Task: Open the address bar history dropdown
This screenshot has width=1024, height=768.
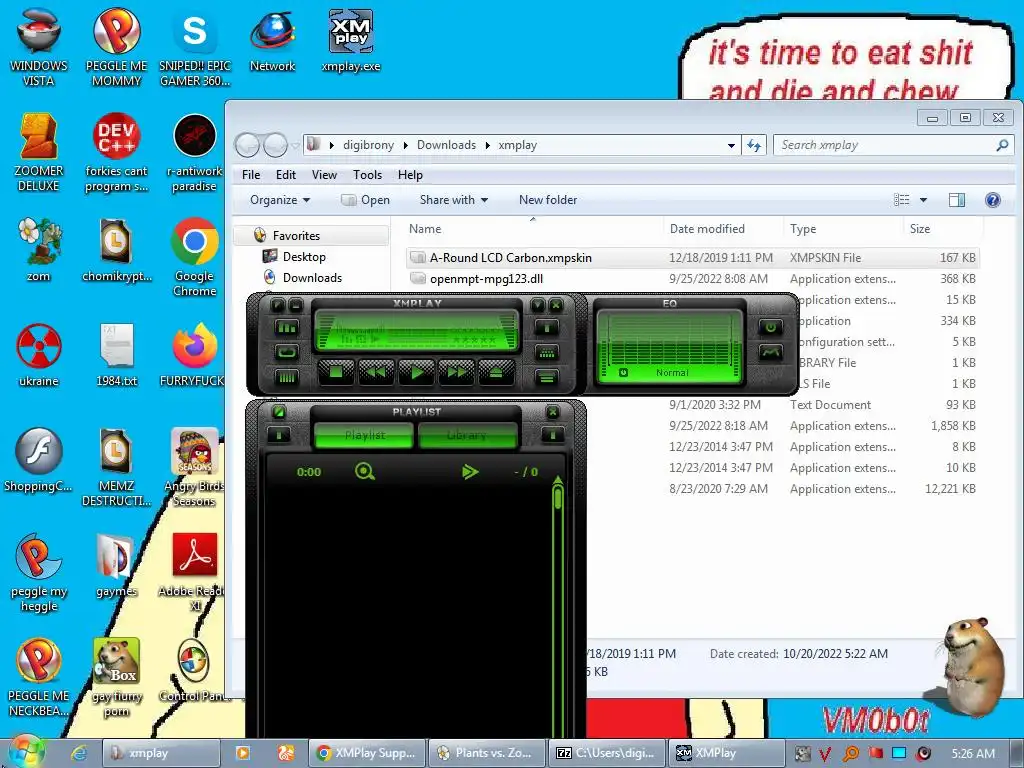Action: click(x=731, y=146)
